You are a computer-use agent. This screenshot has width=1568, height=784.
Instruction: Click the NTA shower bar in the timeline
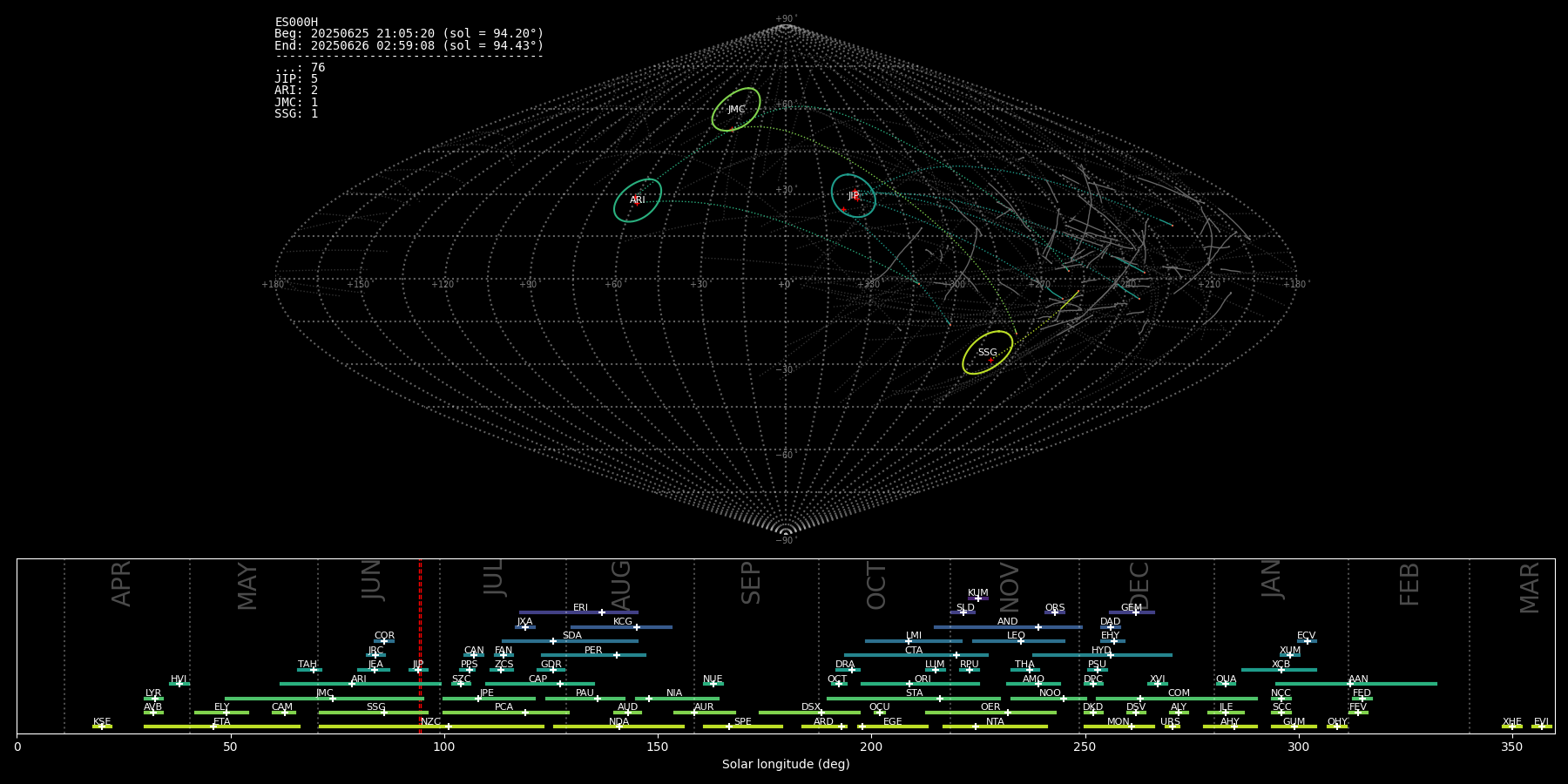[x=995, y=727]
